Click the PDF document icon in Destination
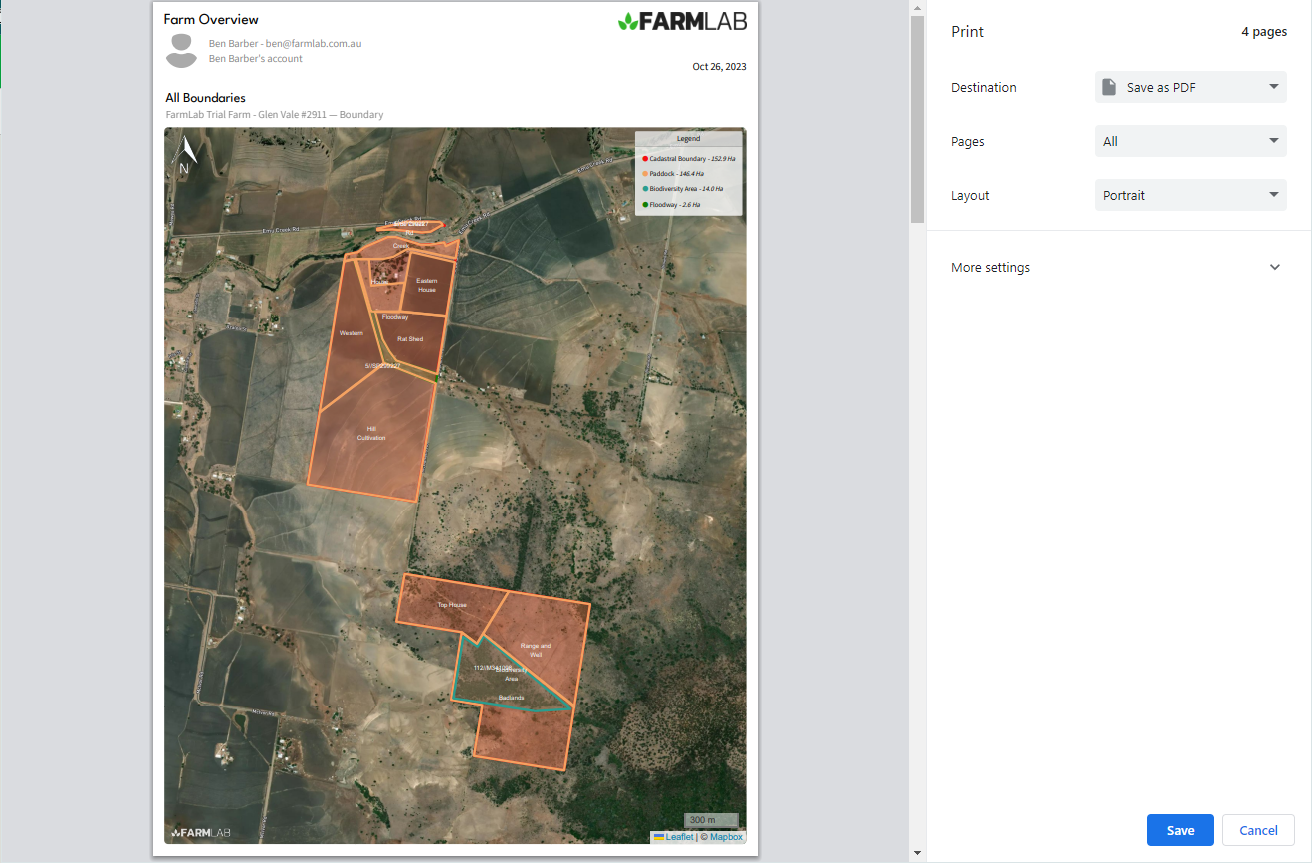 pos(1109,87)
